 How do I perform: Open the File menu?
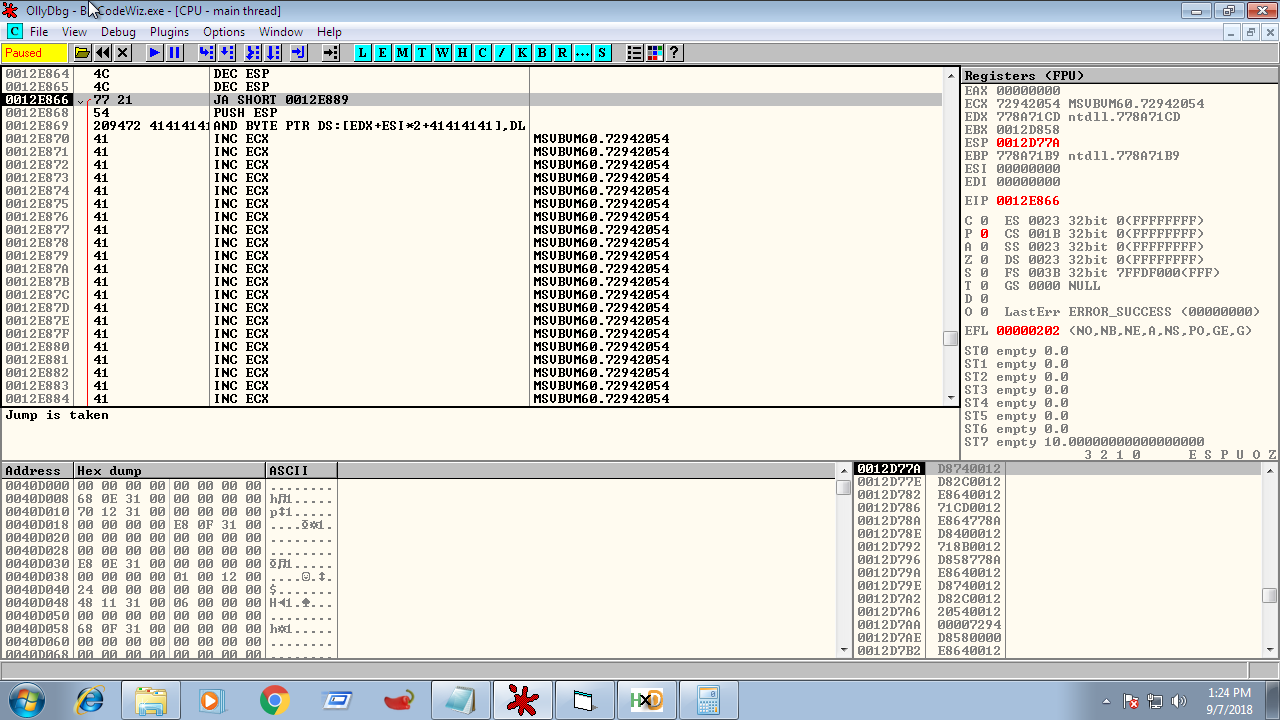[39, 32]
